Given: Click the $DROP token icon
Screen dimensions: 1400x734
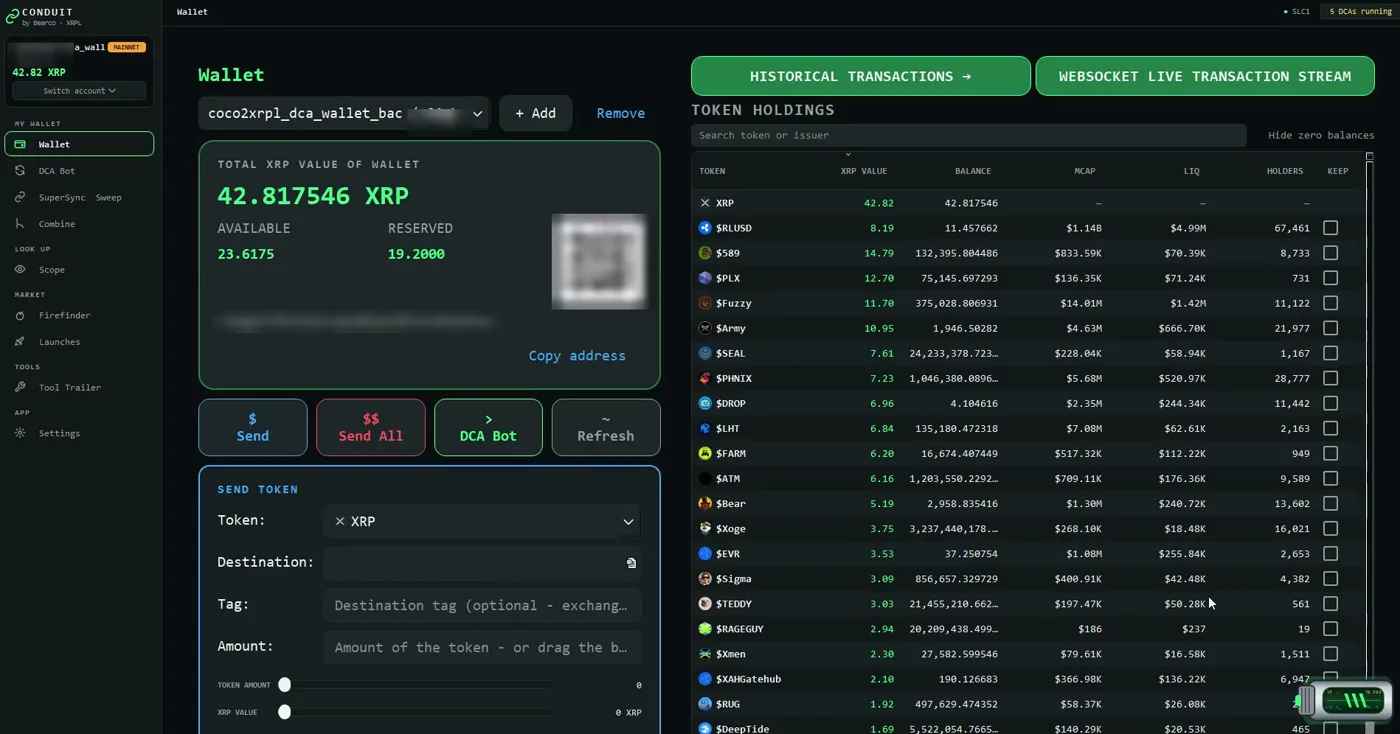Looking at the screenshot, I should click(705, 403).
